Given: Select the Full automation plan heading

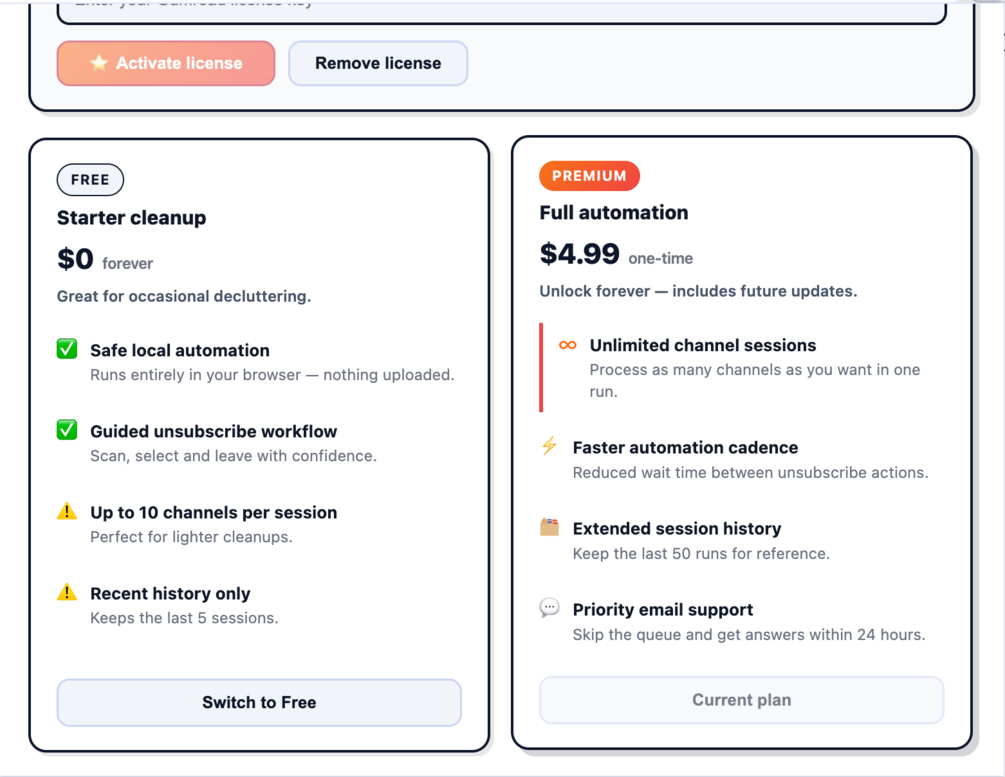Looking at the screenshot, I should tap(613, 212).
